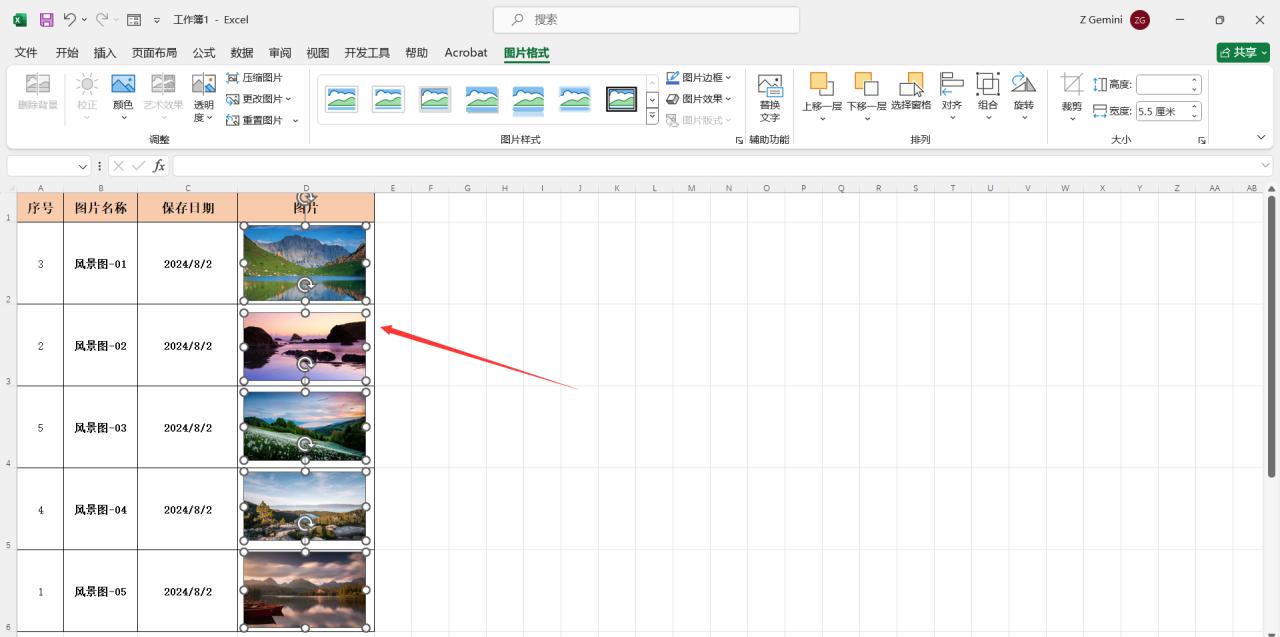The width and height of the screenshot is (1280, 637).
Task: Switch to 审阅 Review tab
Action: click(280, 53)
